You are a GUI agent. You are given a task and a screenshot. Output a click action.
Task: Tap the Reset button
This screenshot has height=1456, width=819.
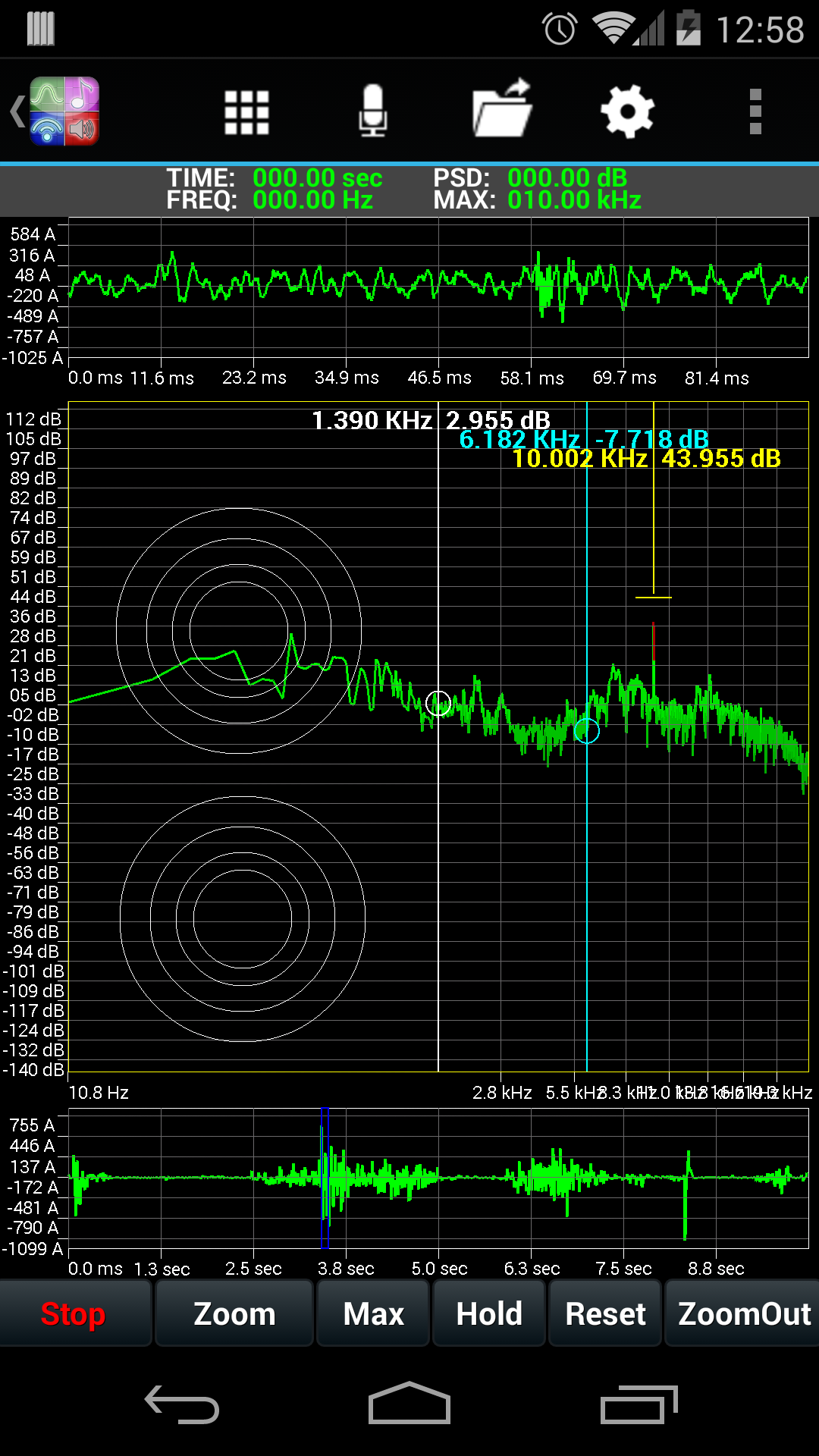tap(605, 1314)
